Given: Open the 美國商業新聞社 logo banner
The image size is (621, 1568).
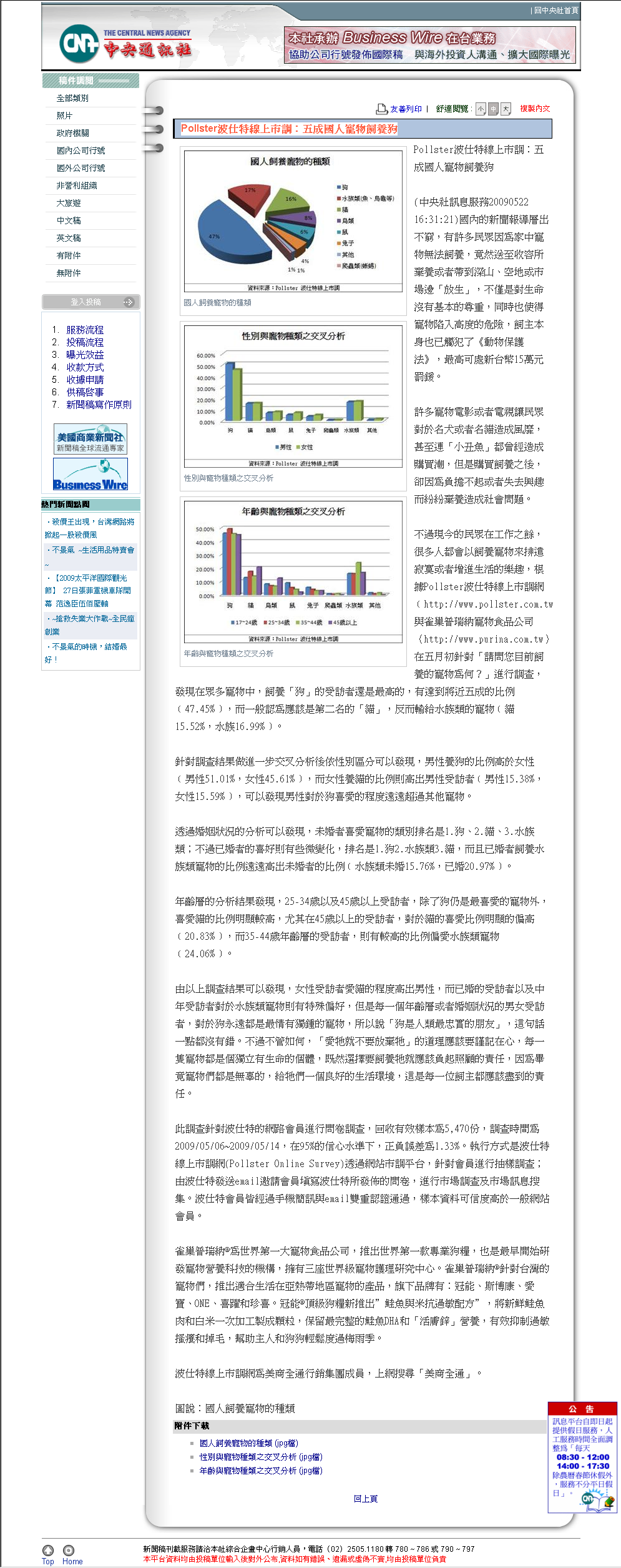Looking at the screenshot, I should 90,439.
